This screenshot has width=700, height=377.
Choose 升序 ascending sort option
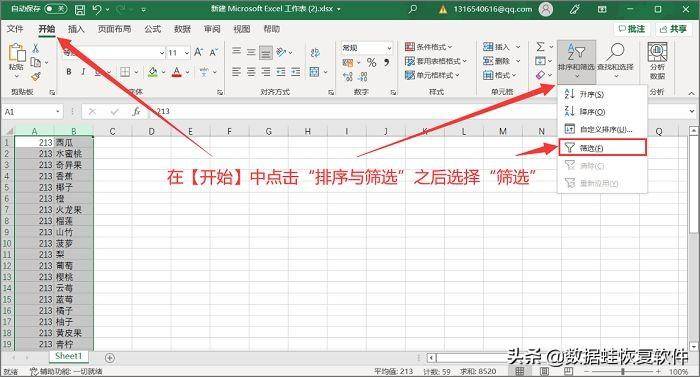point(602,94)
